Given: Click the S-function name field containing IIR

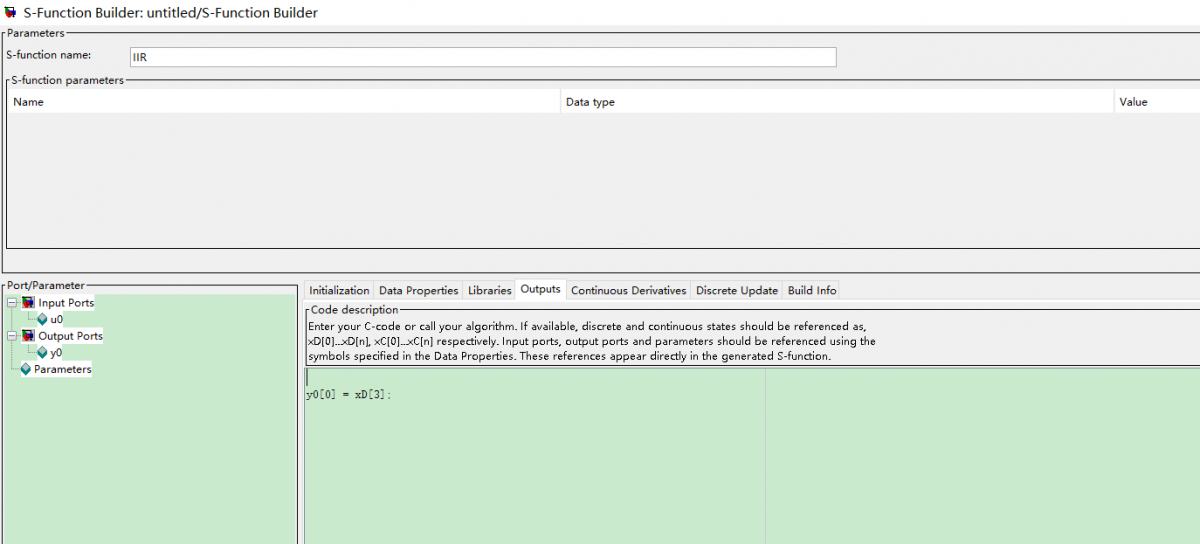Looking at the screenshot, I should [483, 57].
